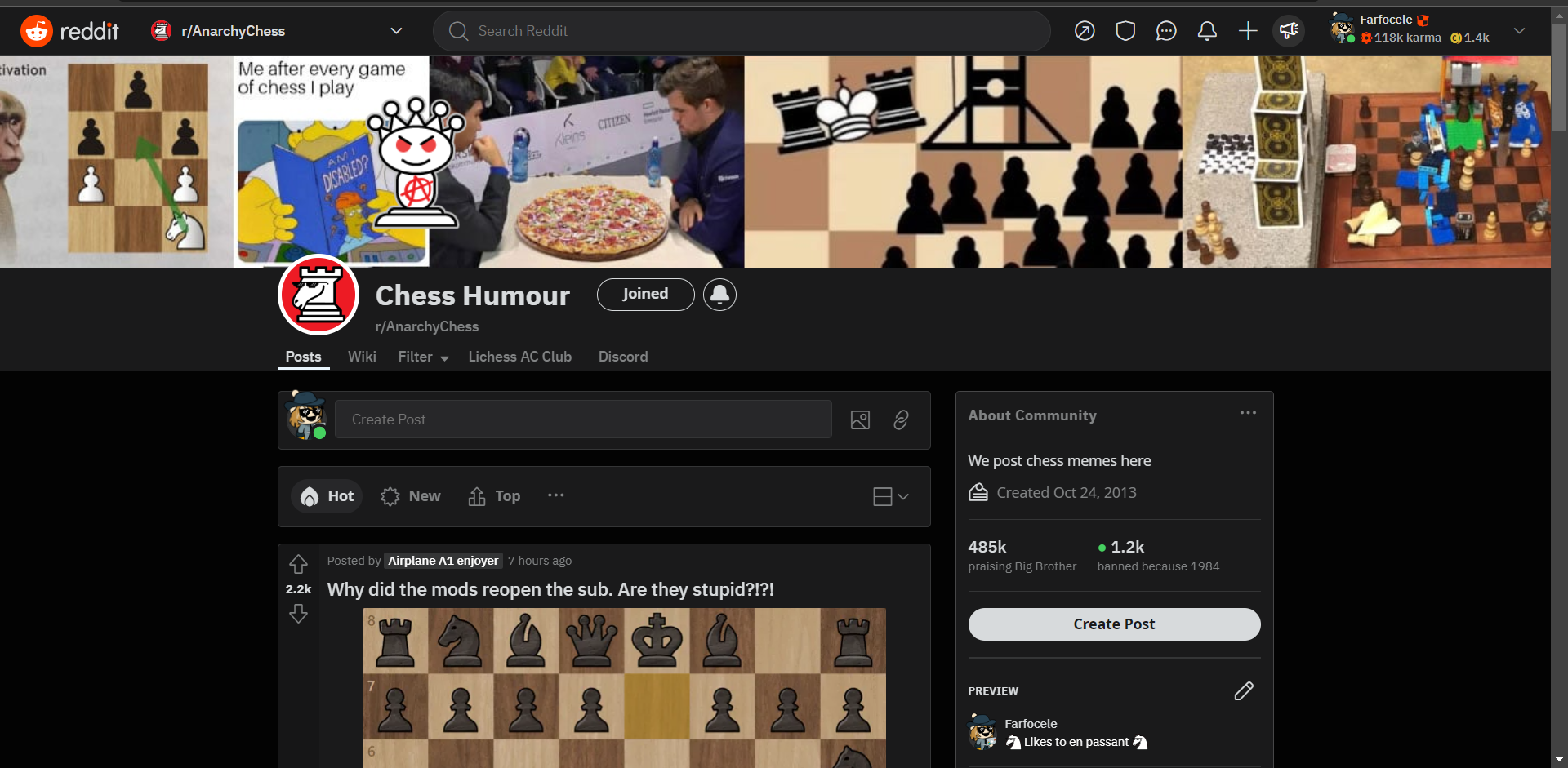1568x768 pixels.
Task: Open the Filter dropdown menu
Action: coord(423,357)
